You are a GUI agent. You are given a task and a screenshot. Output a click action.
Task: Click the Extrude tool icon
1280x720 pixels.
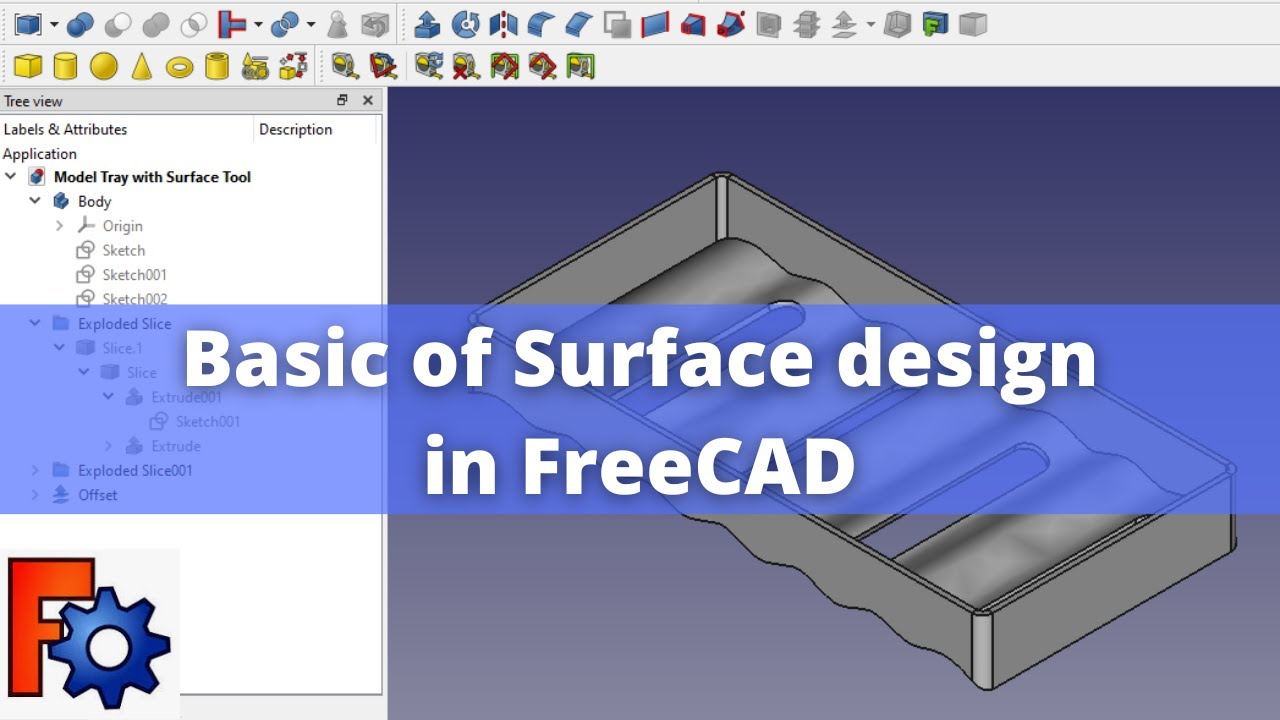(427, 23)
